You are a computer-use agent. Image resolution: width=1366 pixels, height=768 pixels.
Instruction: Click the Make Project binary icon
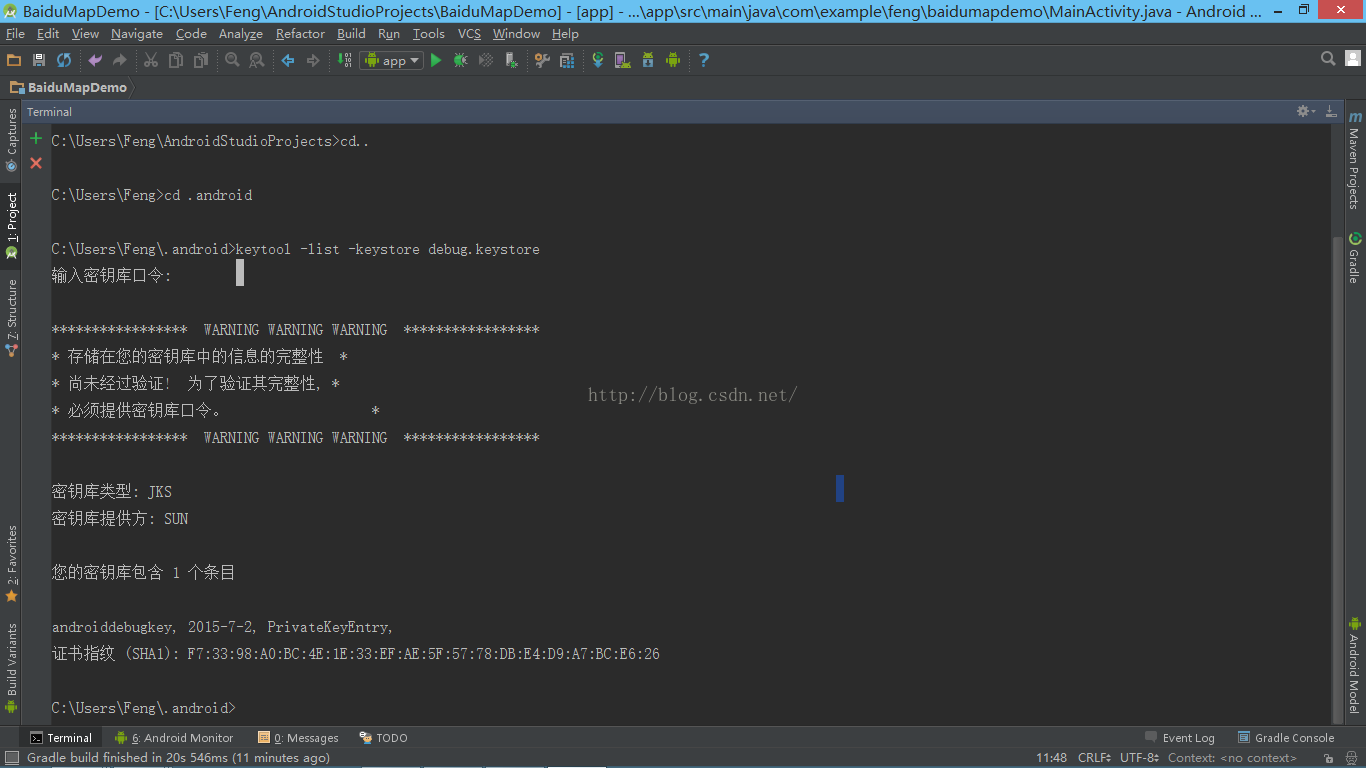pos(344,60)
